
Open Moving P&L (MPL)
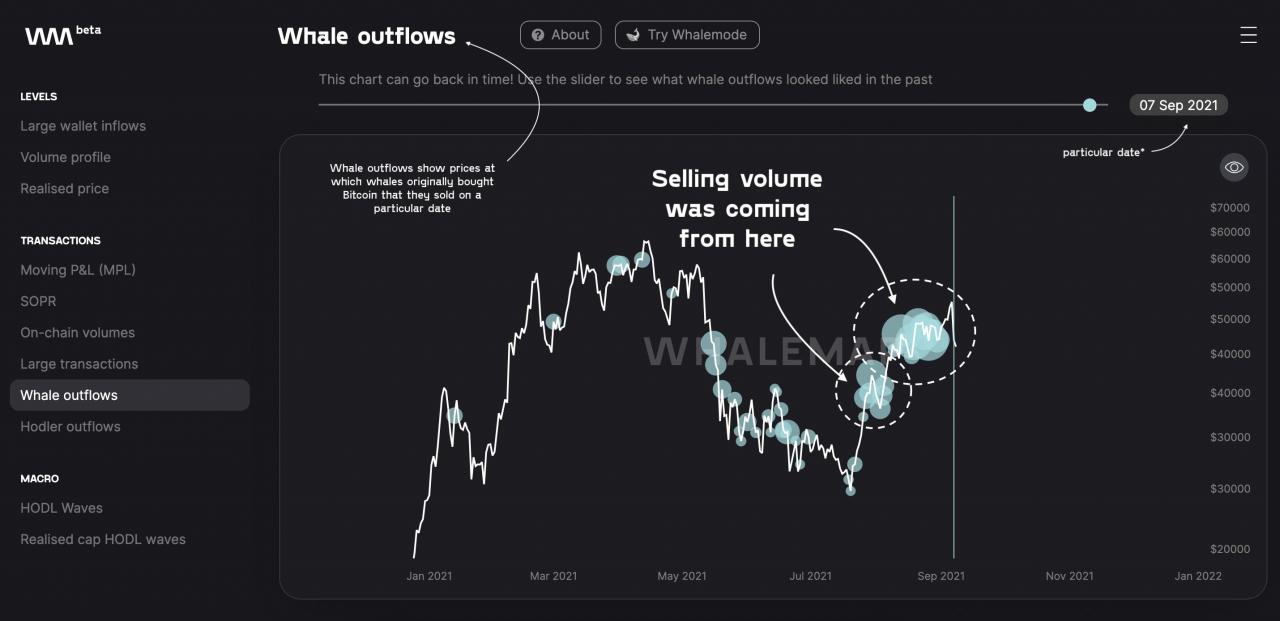coord(78,270)
